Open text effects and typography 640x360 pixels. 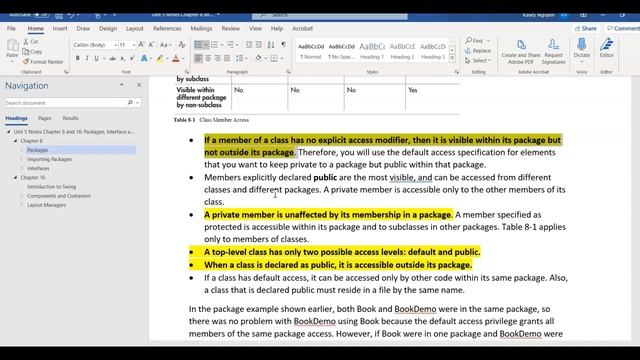[x=144, y=58]
